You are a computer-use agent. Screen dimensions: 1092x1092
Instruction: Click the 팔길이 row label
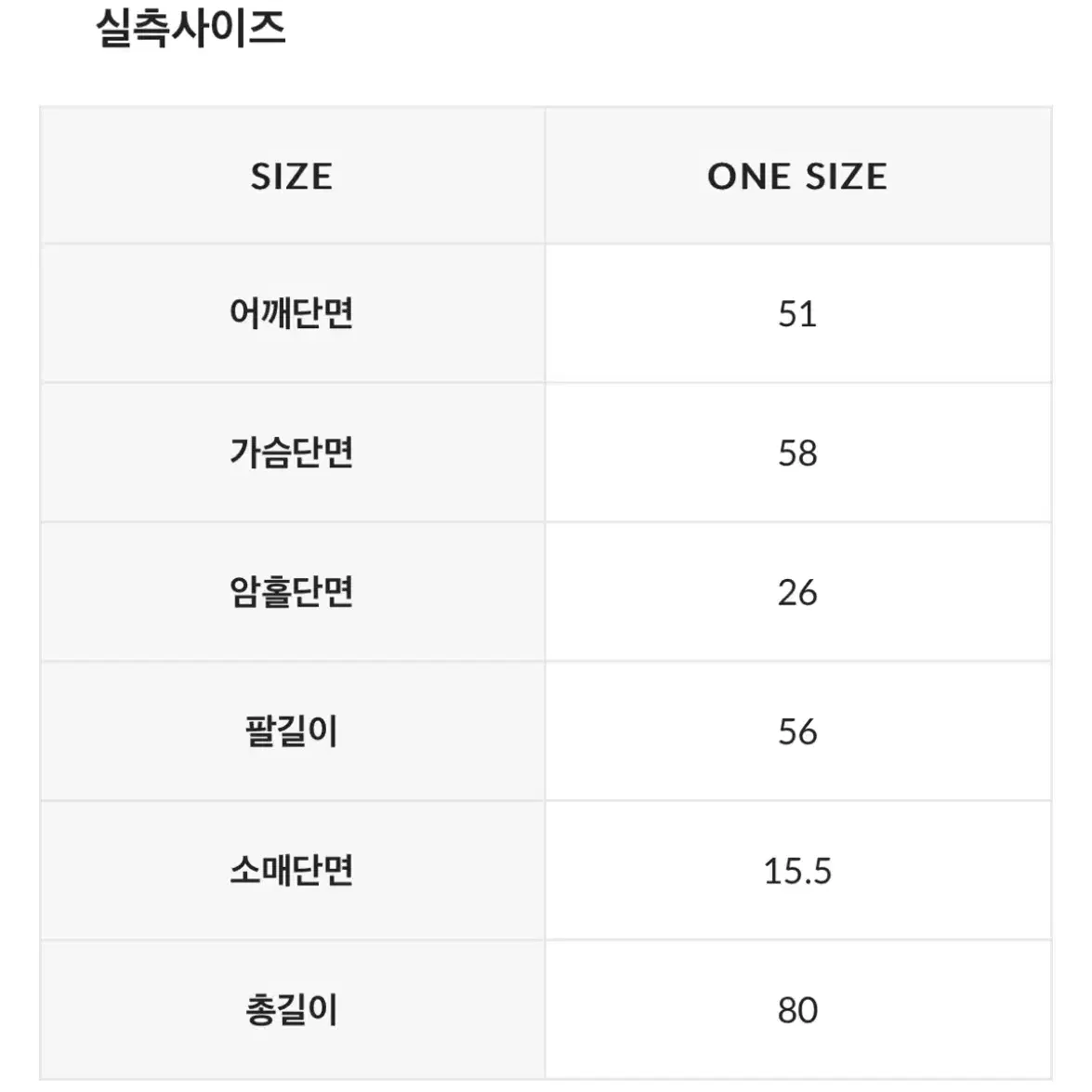click(292, 731)
